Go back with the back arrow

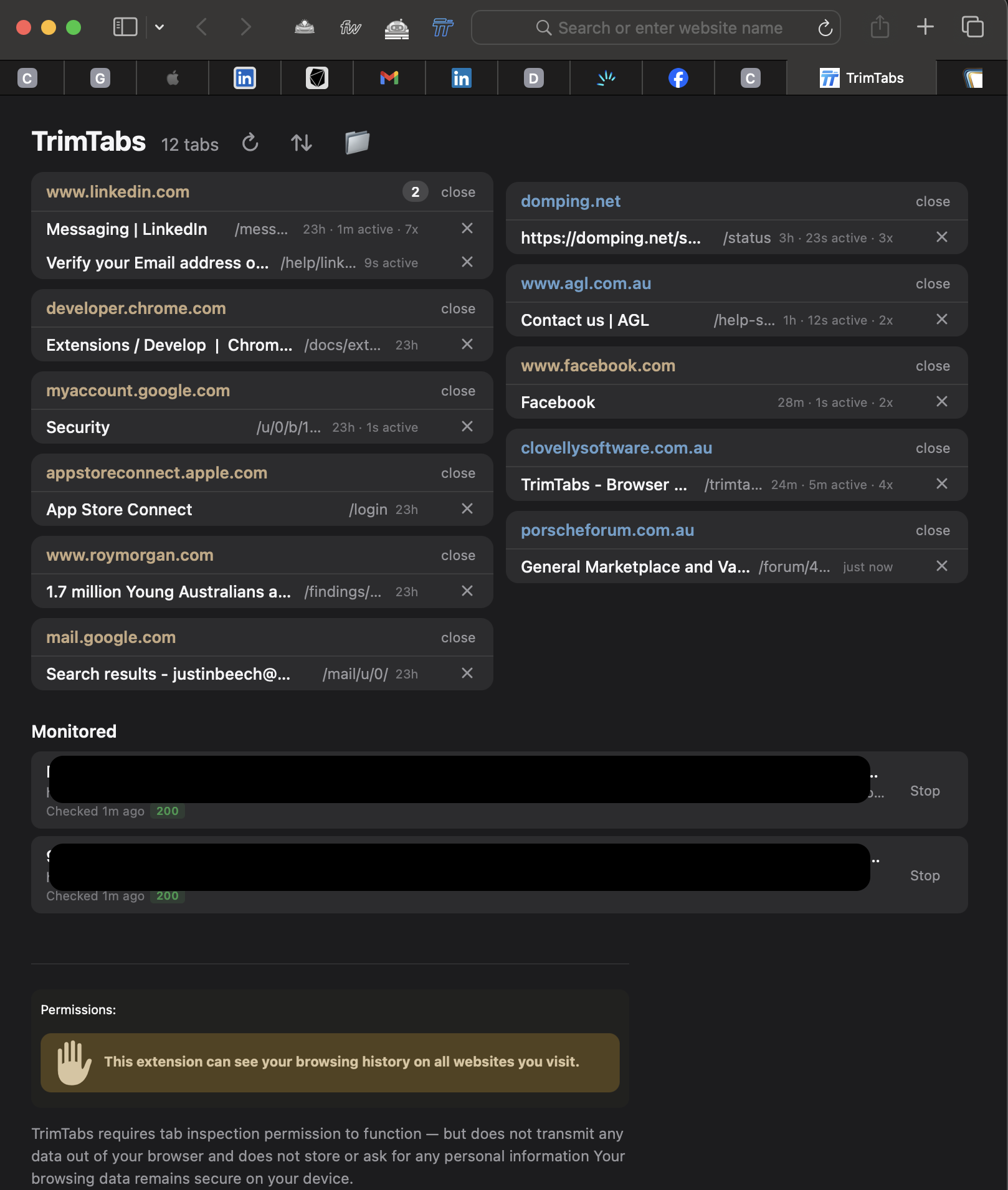tap(201, 27)
